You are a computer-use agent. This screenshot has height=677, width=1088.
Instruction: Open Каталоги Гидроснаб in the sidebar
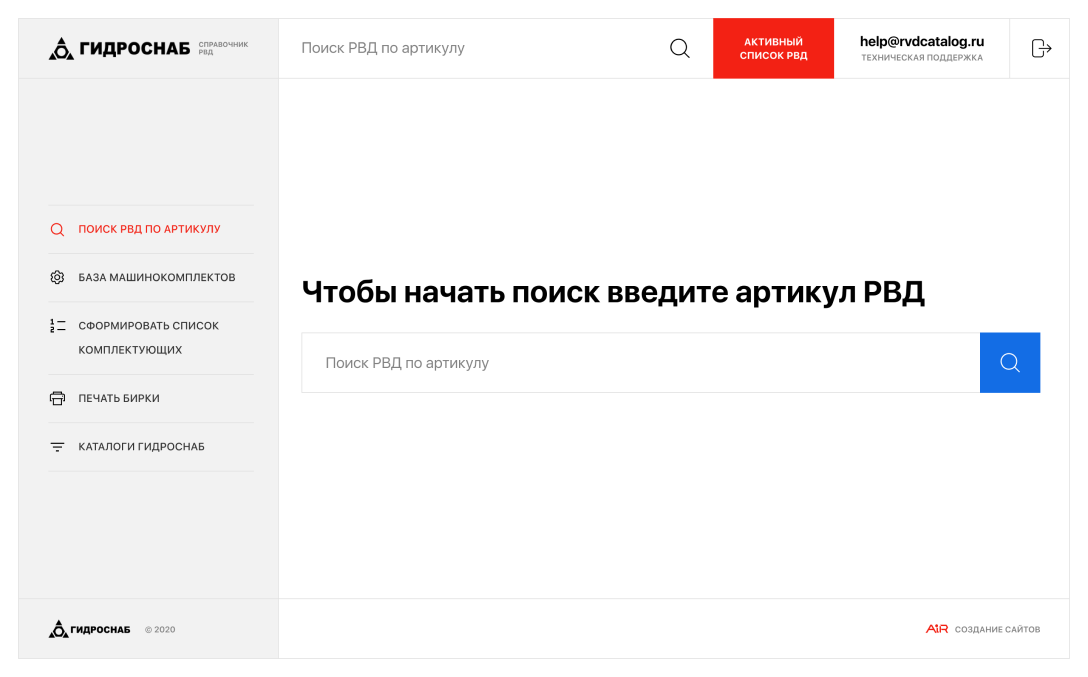tap(141, 447)
